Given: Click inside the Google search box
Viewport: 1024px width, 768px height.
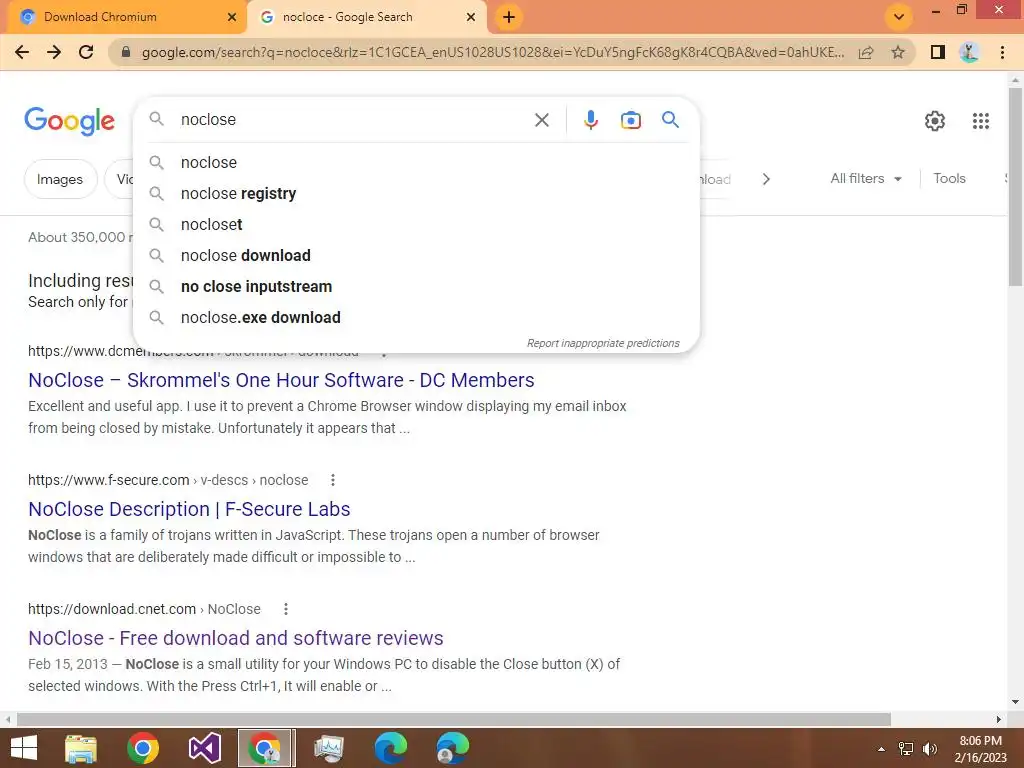Looking at the screenshot, I should 353,120.
